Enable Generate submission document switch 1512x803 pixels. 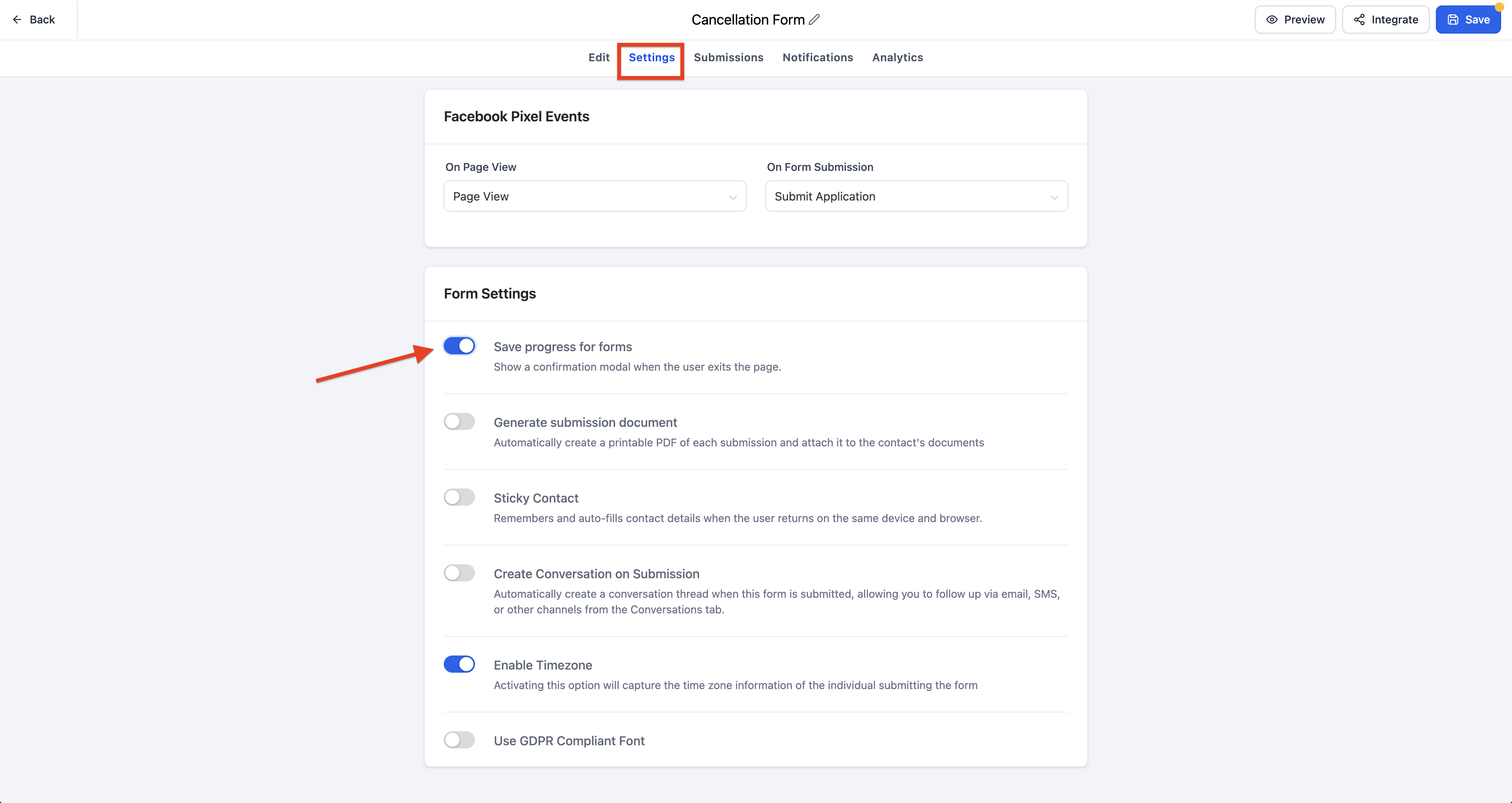(459, 421)
